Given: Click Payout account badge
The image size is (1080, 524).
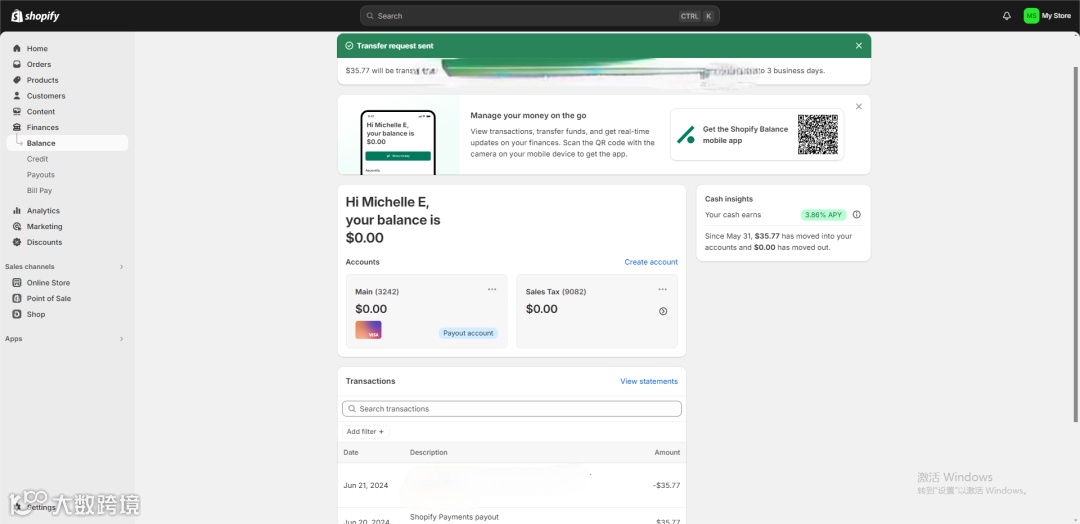Looking at the screenshot, I should tap(468, 333).
